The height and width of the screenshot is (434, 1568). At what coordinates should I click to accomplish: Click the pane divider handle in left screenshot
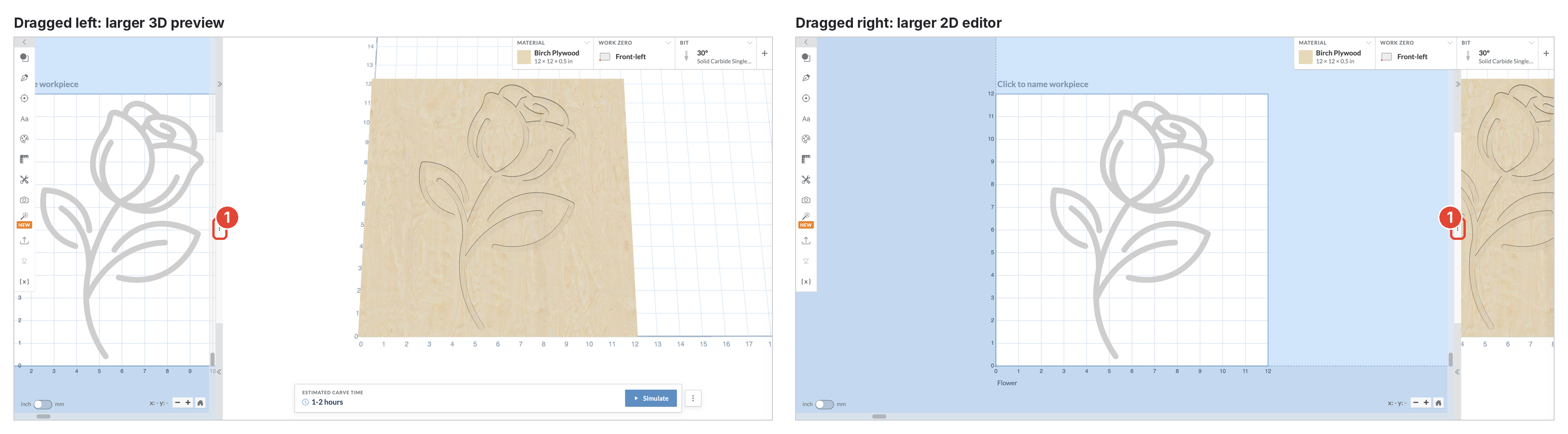click(220, 229)
